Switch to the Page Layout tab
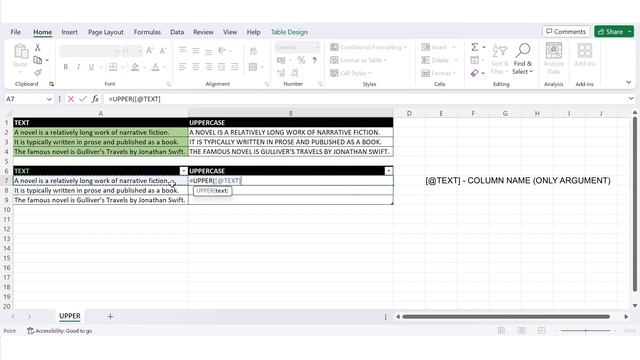This screenshot has height=360, width=640. tap(106, 32)
